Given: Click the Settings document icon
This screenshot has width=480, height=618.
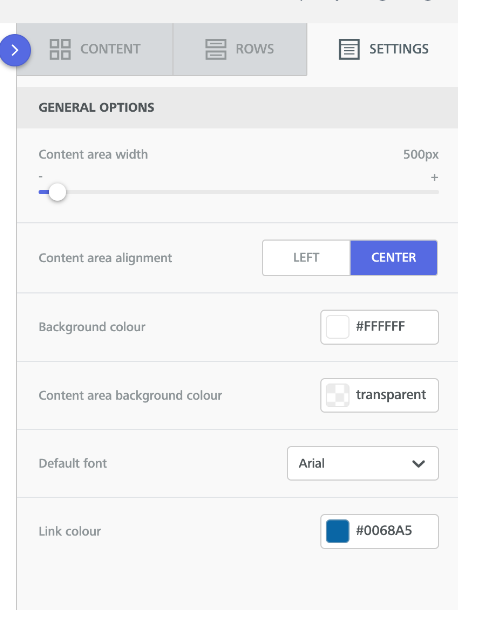Looking at the screenshot, I should pyautogui.click(x=349, y=49).
